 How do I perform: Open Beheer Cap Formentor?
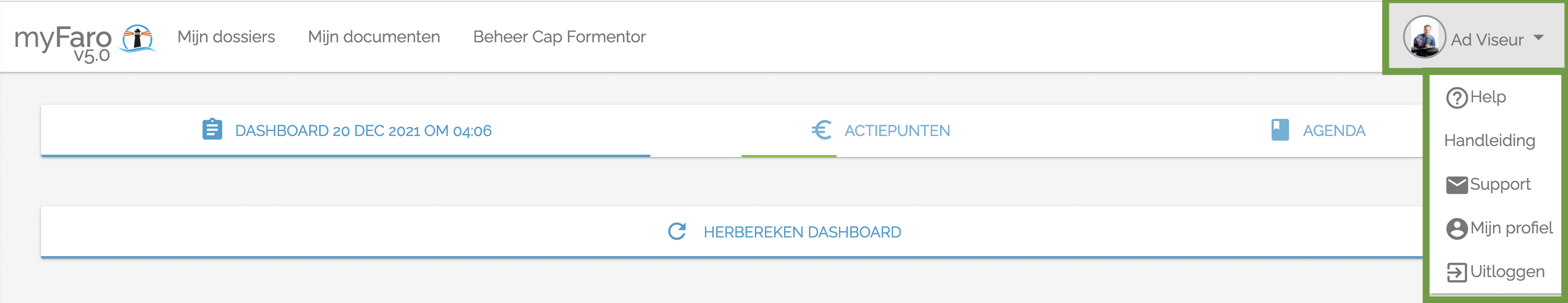click(x=559, y=36)
